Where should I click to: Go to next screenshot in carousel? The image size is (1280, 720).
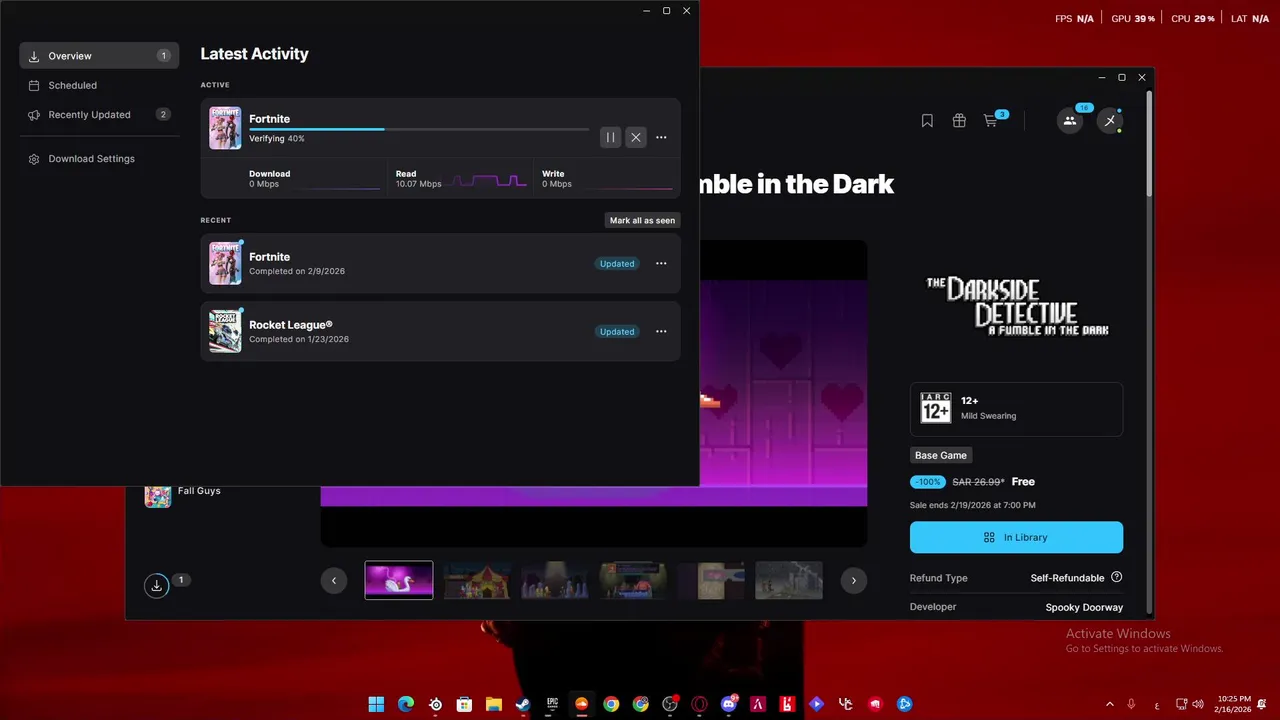tap(853, 580)
